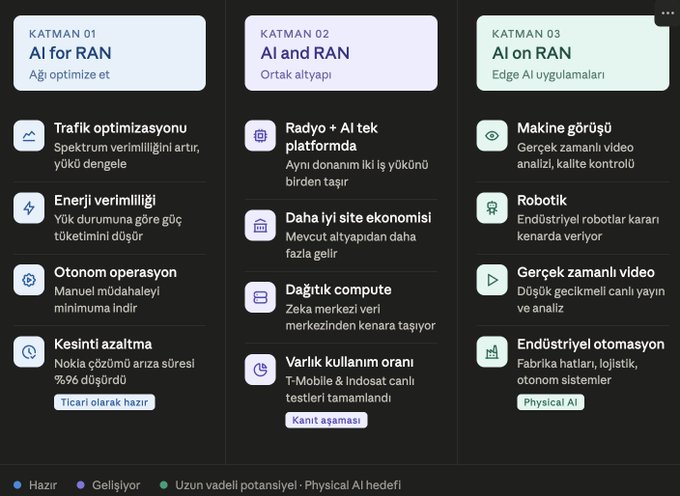Click the Gerçek zamanlı video title
Image resolution: width=680 pixels, height=496 pixels.
586,272
